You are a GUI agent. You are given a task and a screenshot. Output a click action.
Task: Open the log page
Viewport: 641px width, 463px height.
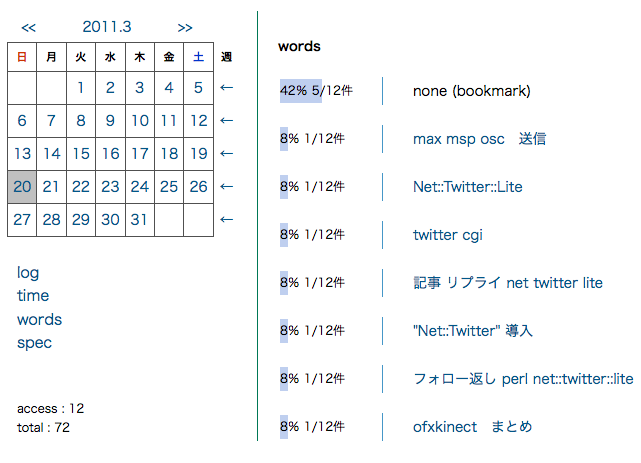(28, 272)
